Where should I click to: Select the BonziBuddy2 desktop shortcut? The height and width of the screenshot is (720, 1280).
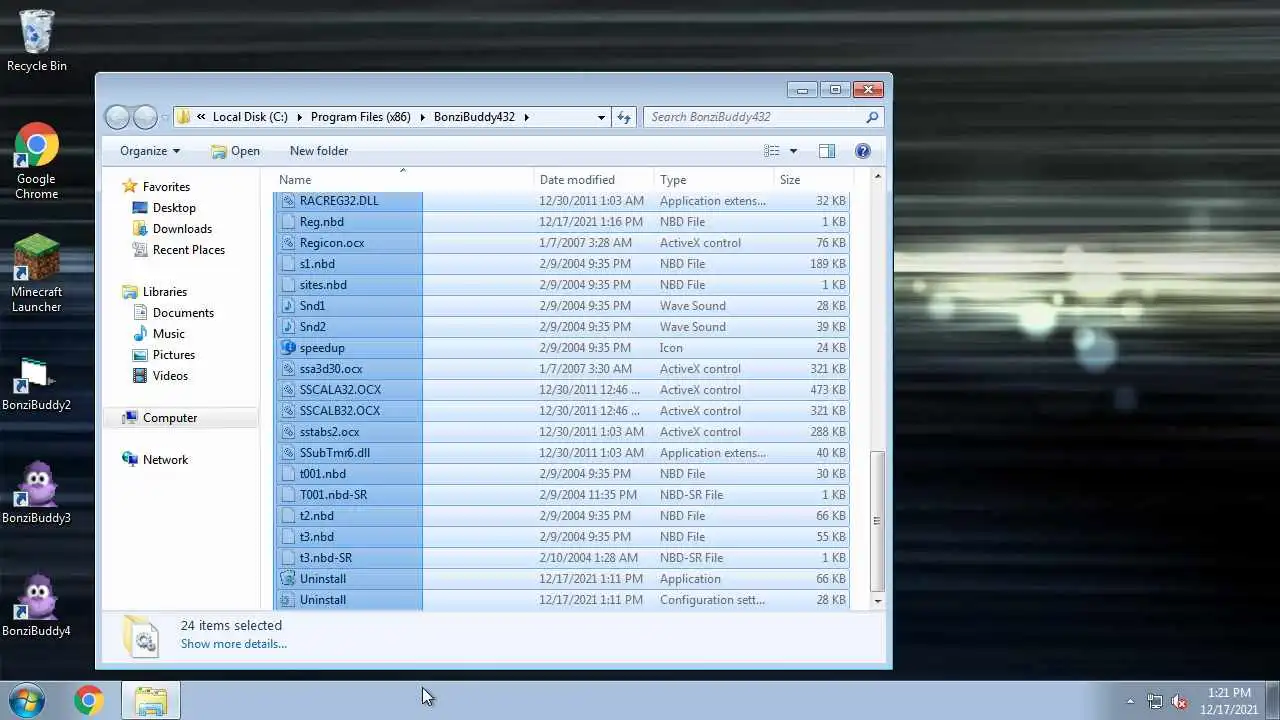pos(37,384)
